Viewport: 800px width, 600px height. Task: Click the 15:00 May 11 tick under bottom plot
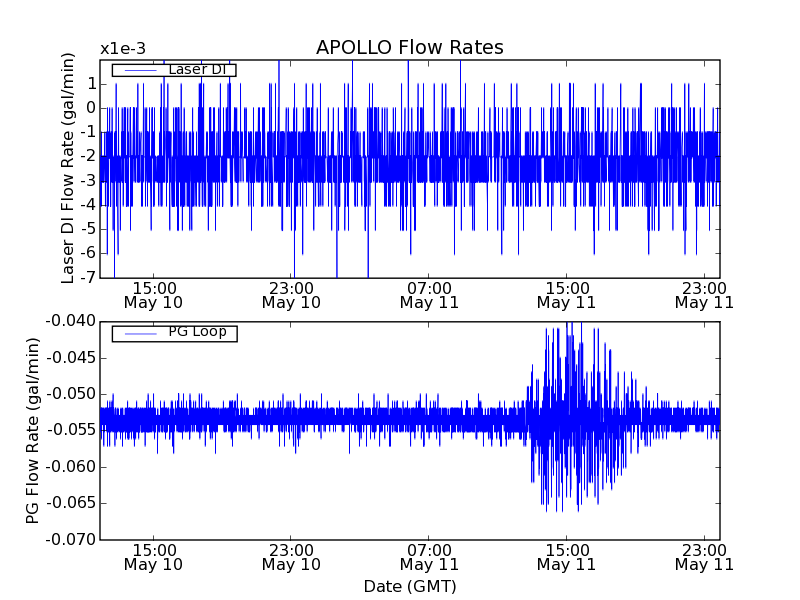click(x=566, y=557)
